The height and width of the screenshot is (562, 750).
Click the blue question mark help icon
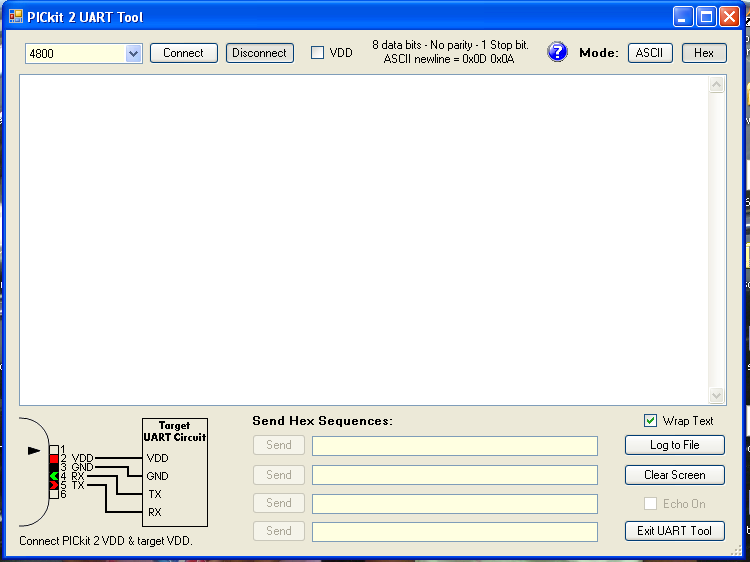(x=557, y=52)
